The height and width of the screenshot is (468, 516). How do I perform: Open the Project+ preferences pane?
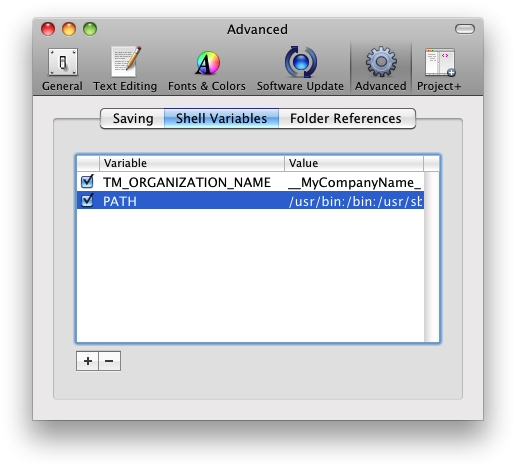(x=439, y=69)
